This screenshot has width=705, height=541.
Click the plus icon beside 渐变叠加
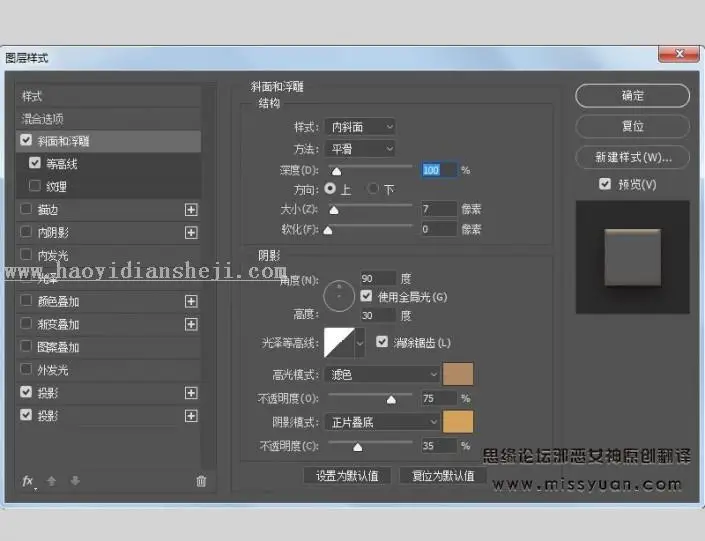(x=191, y=324)
